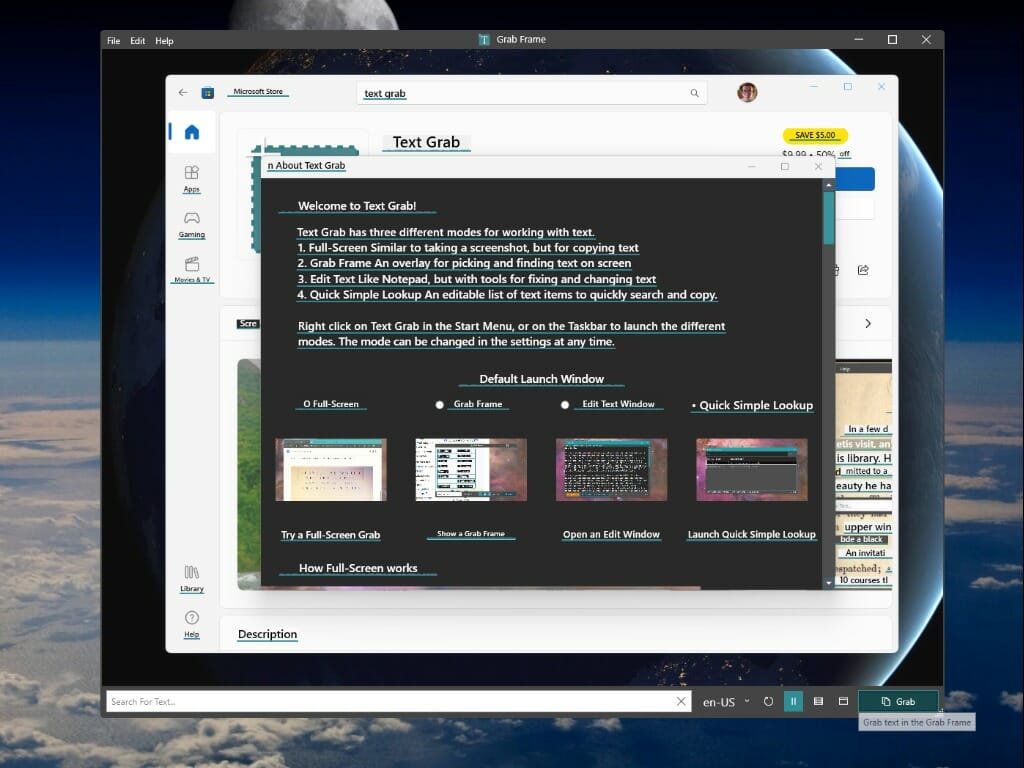Click Show a Grab Frame button
Image resolution: width=1024 pixels, height=768 pixels.
click(x=471, y=534)
